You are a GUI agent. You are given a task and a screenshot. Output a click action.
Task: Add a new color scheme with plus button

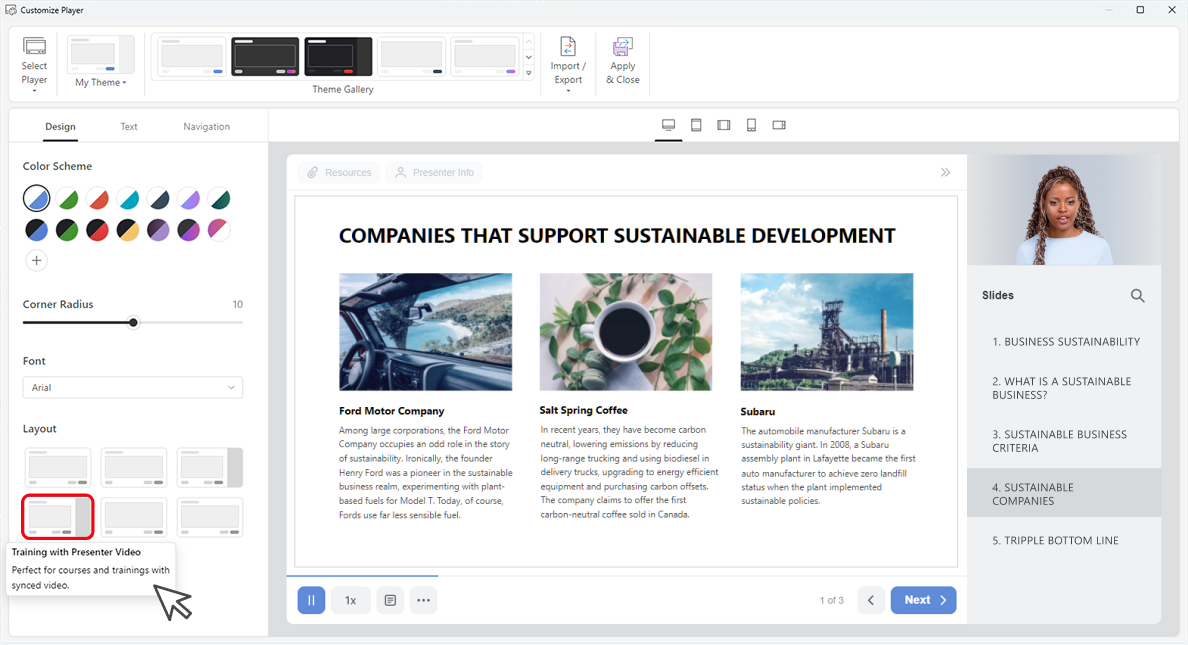pos(36,260)
